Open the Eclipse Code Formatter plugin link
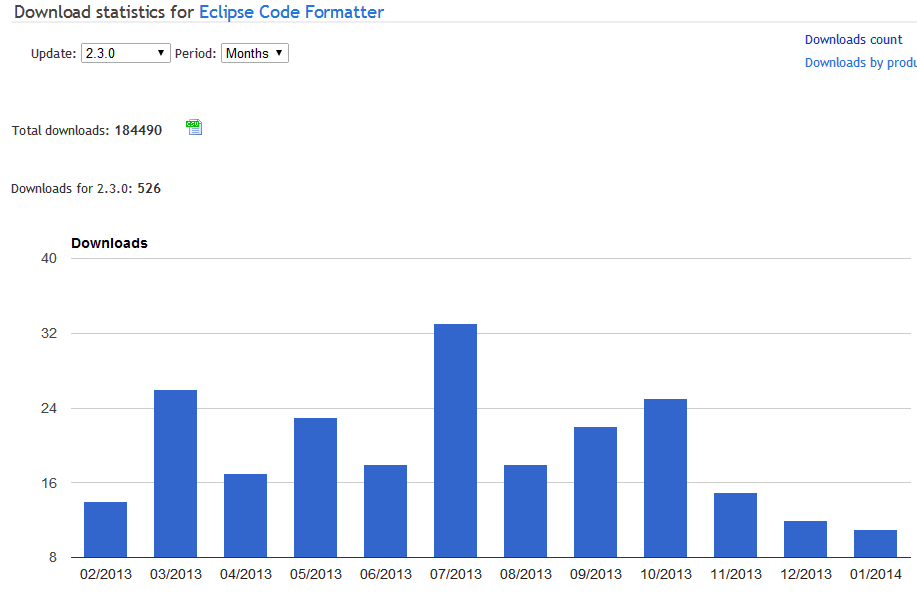 291,12
